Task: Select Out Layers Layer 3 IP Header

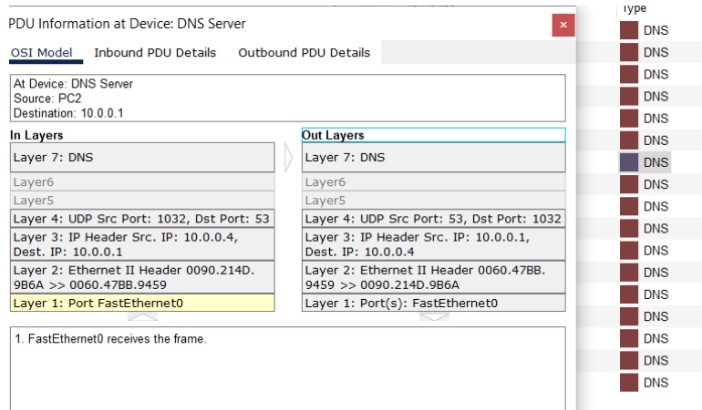Action: (433, 245)
